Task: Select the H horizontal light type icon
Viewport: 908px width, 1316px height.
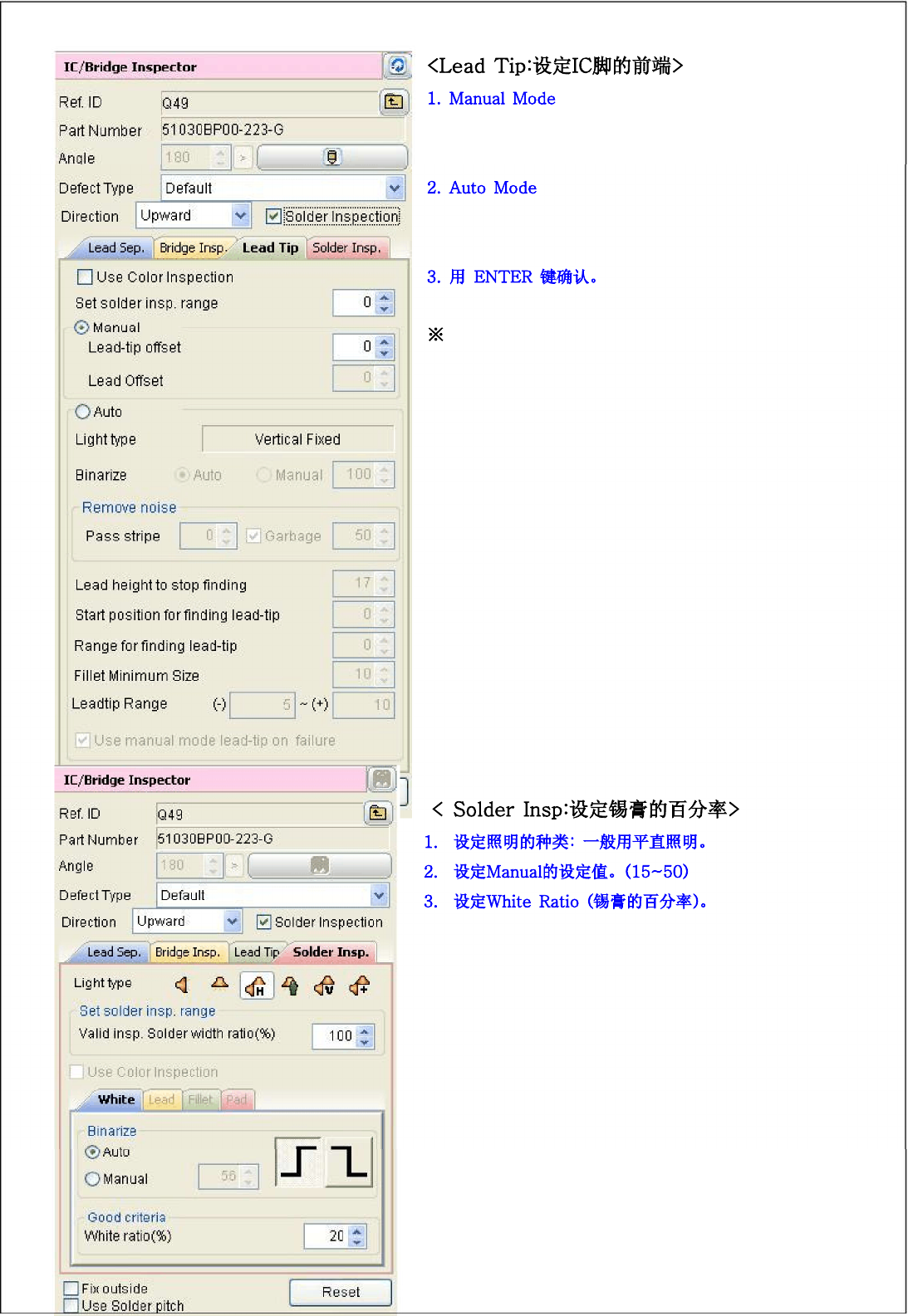Action: (257, 986)
